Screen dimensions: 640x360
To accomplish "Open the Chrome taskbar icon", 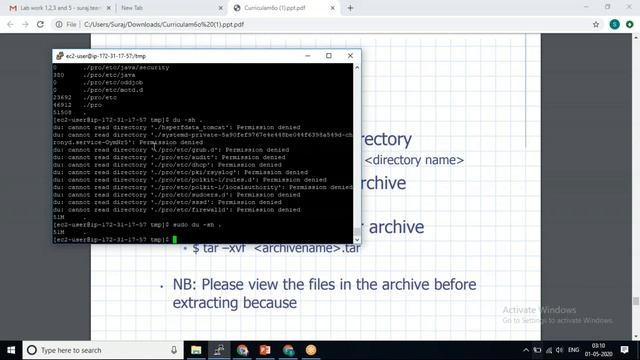I will coord(242,350).
